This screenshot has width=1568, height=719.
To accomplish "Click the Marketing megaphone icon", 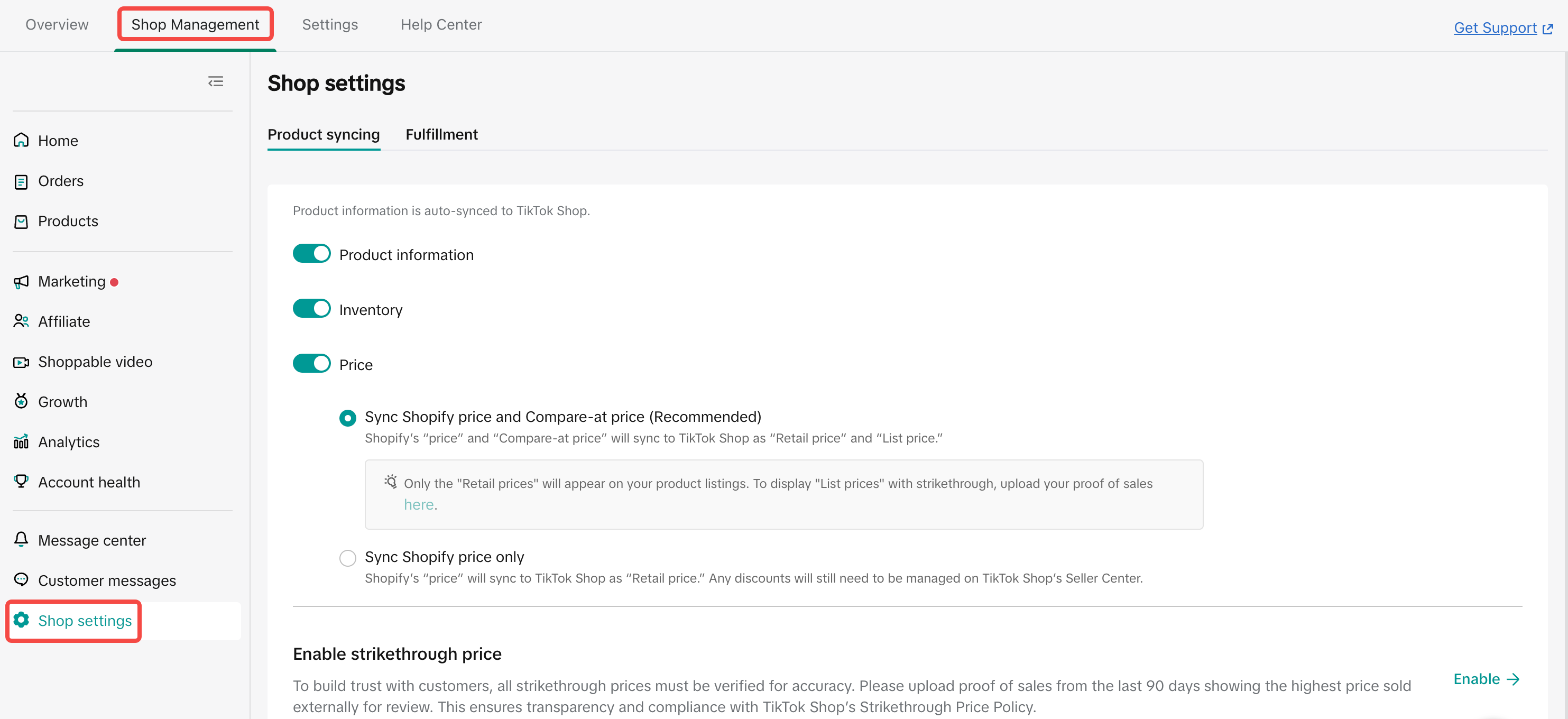I will pyautogui.click(x=21, y=282).
